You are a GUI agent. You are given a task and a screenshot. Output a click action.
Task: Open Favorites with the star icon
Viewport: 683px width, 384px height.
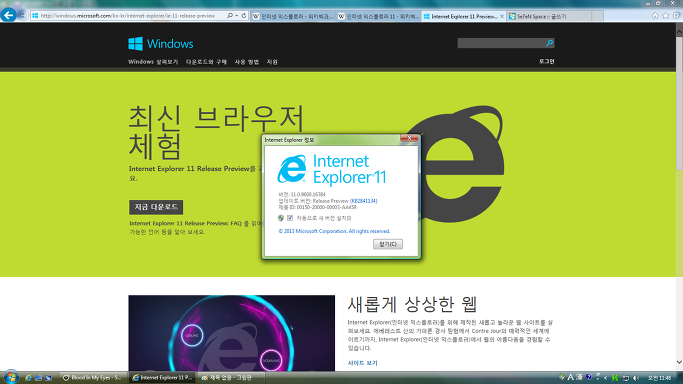[x=666, y=16]
